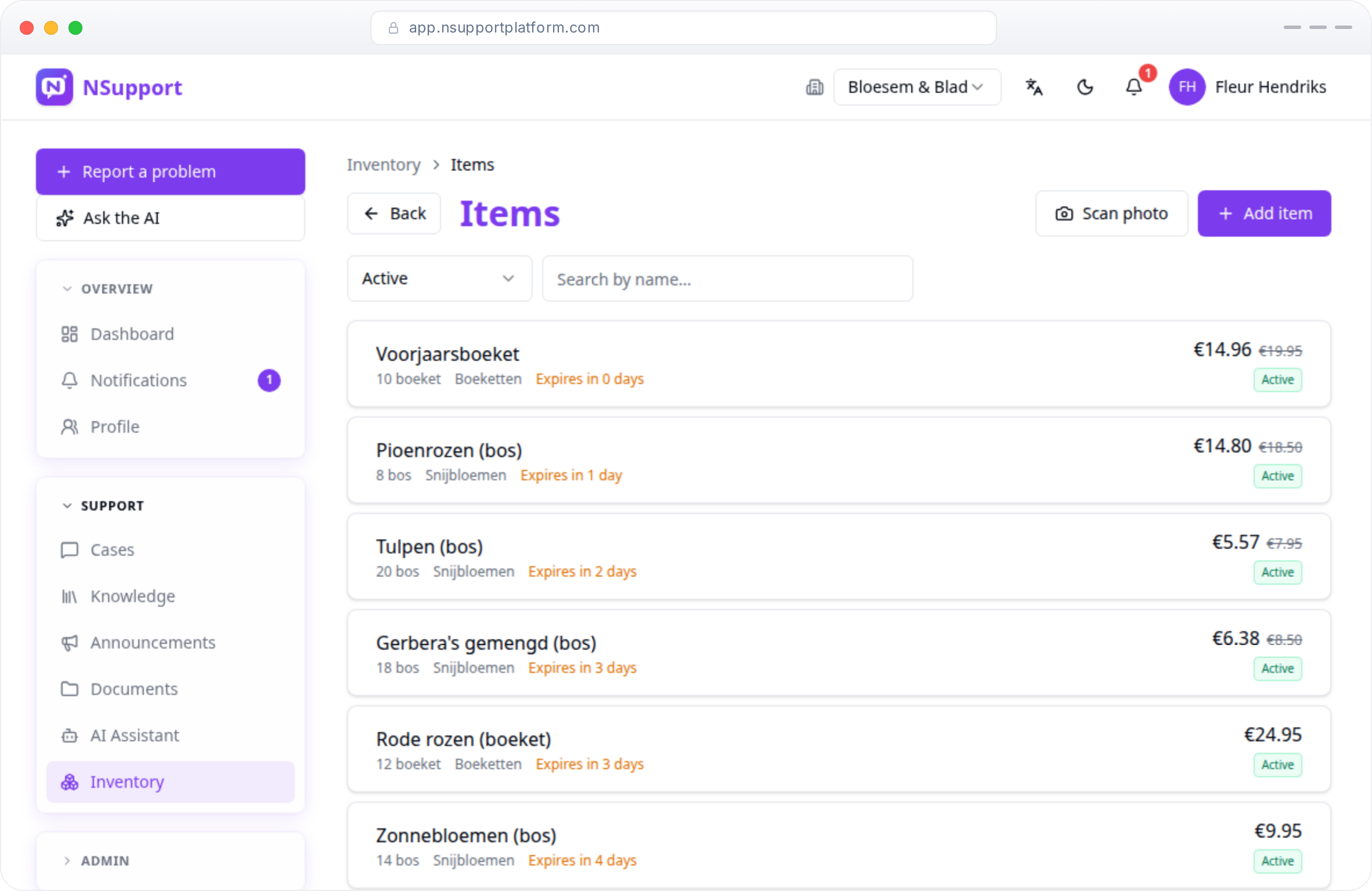1372x891 pixels.
Task: Open the language translation icon
Action: 1034,87
